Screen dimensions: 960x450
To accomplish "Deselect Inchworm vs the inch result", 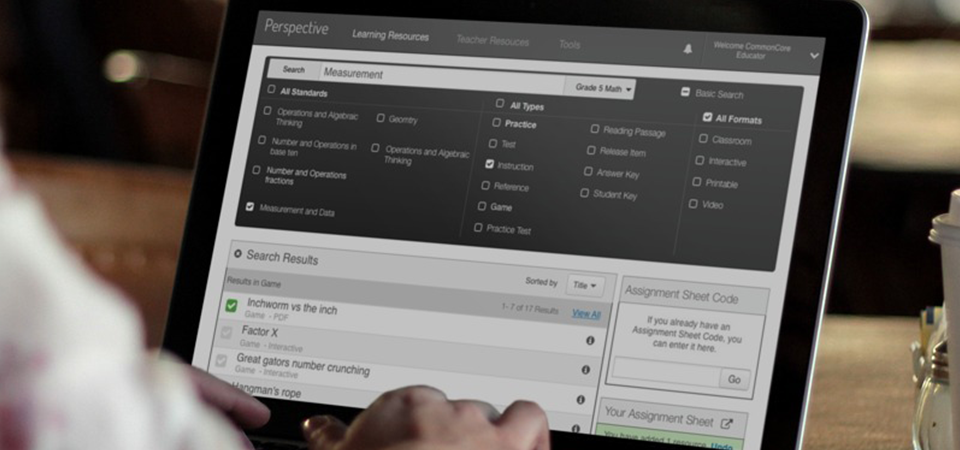I will coord(231,306).
